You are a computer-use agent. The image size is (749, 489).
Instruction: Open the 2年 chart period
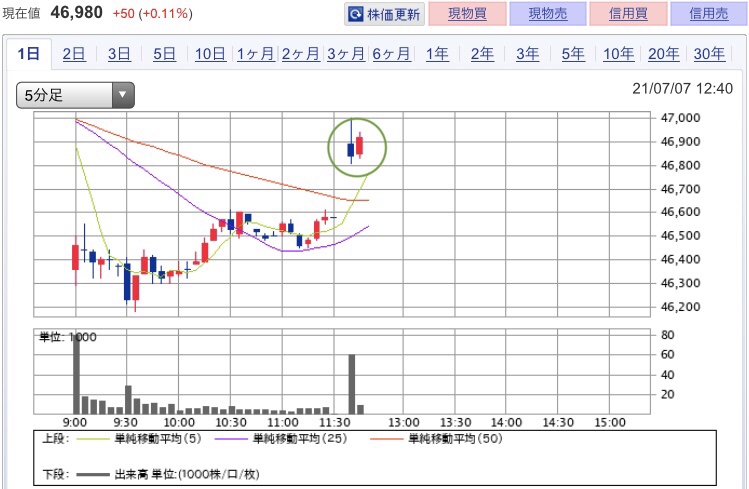(482, 54)
